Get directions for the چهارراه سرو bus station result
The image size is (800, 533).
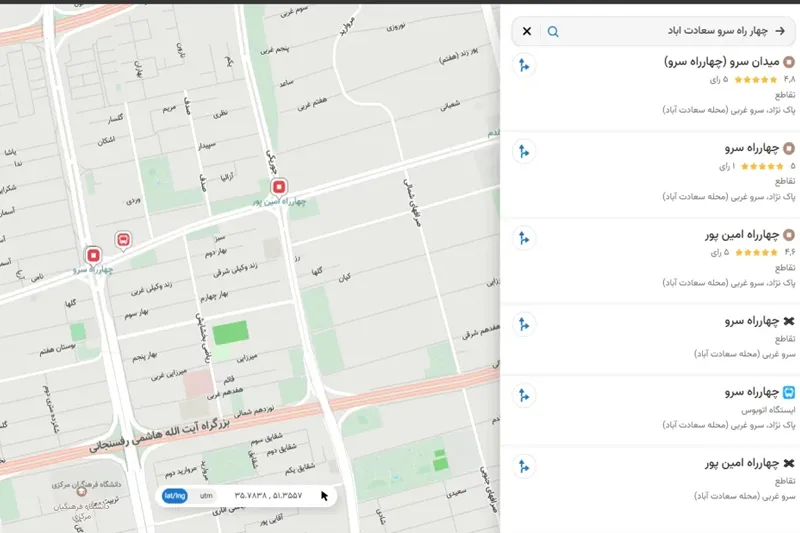click(524, 395)
